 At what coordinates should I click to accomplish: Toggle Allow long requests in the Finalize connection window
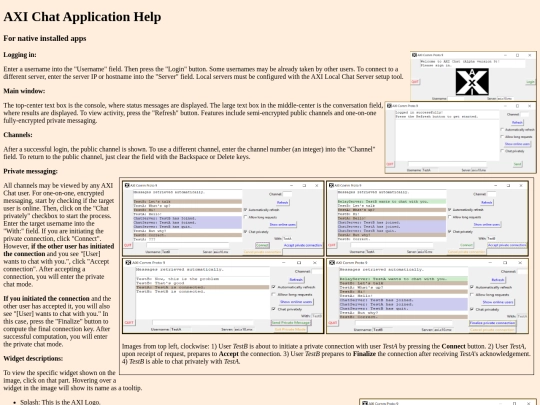[x=472, y=294]
